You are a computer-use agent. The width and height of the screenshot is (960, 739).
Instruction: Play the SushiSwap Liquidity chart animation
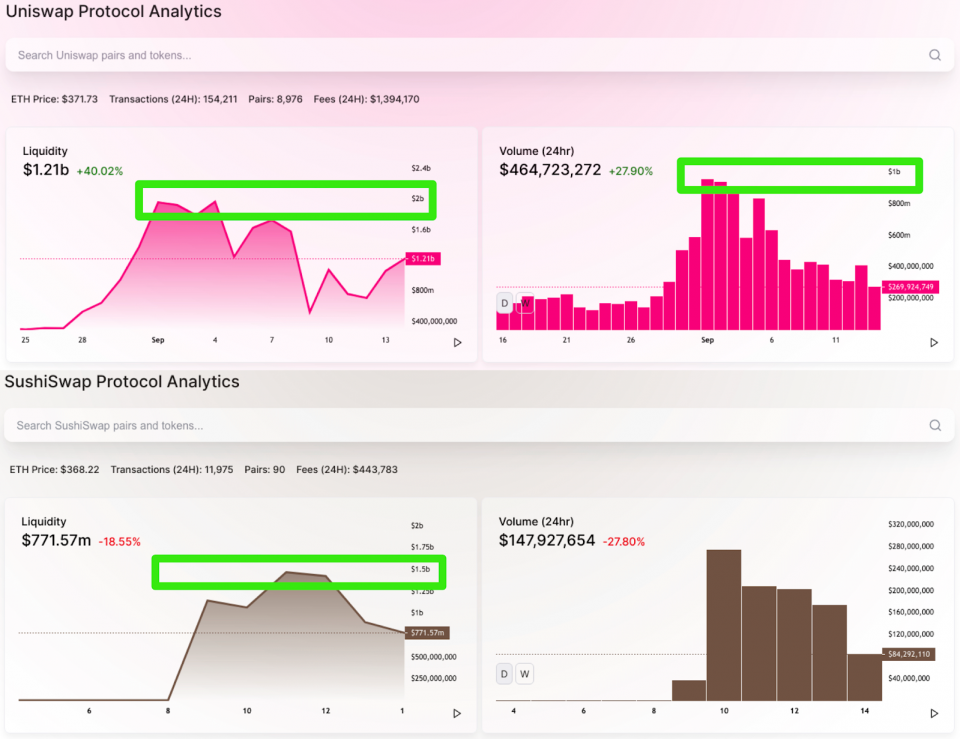(457, 713)
